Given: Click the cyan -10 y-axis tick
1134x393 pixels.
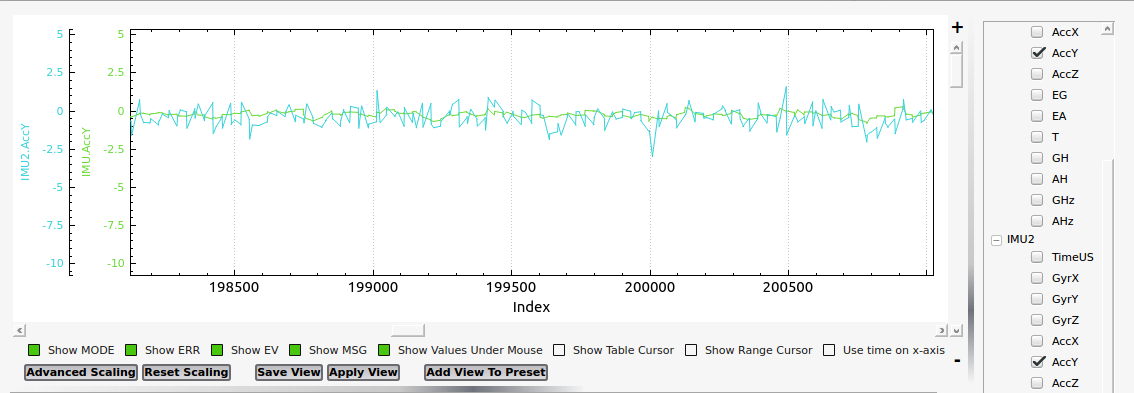Looking at the screenshot, I should [x=55, y=263].
